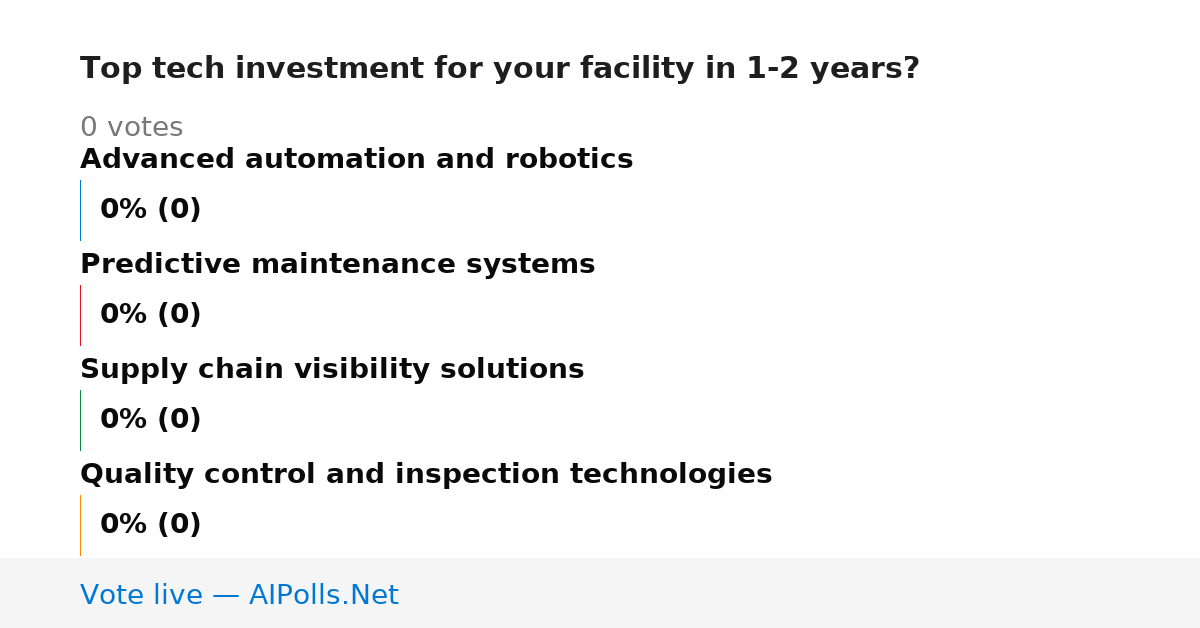The image size is (1200, 628).
Task: Click the green bar under Supply chain visibility
Action: tap(80, 420)
